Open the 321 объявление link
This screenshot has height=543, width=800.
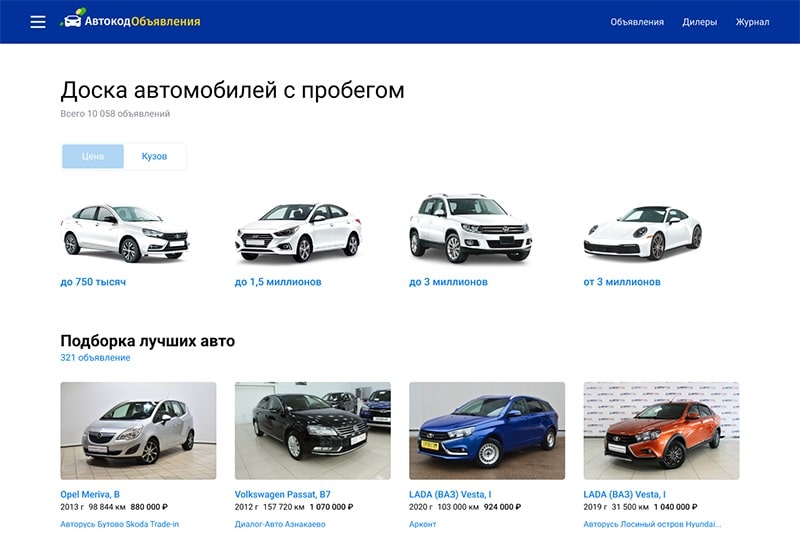click(95, 358)
